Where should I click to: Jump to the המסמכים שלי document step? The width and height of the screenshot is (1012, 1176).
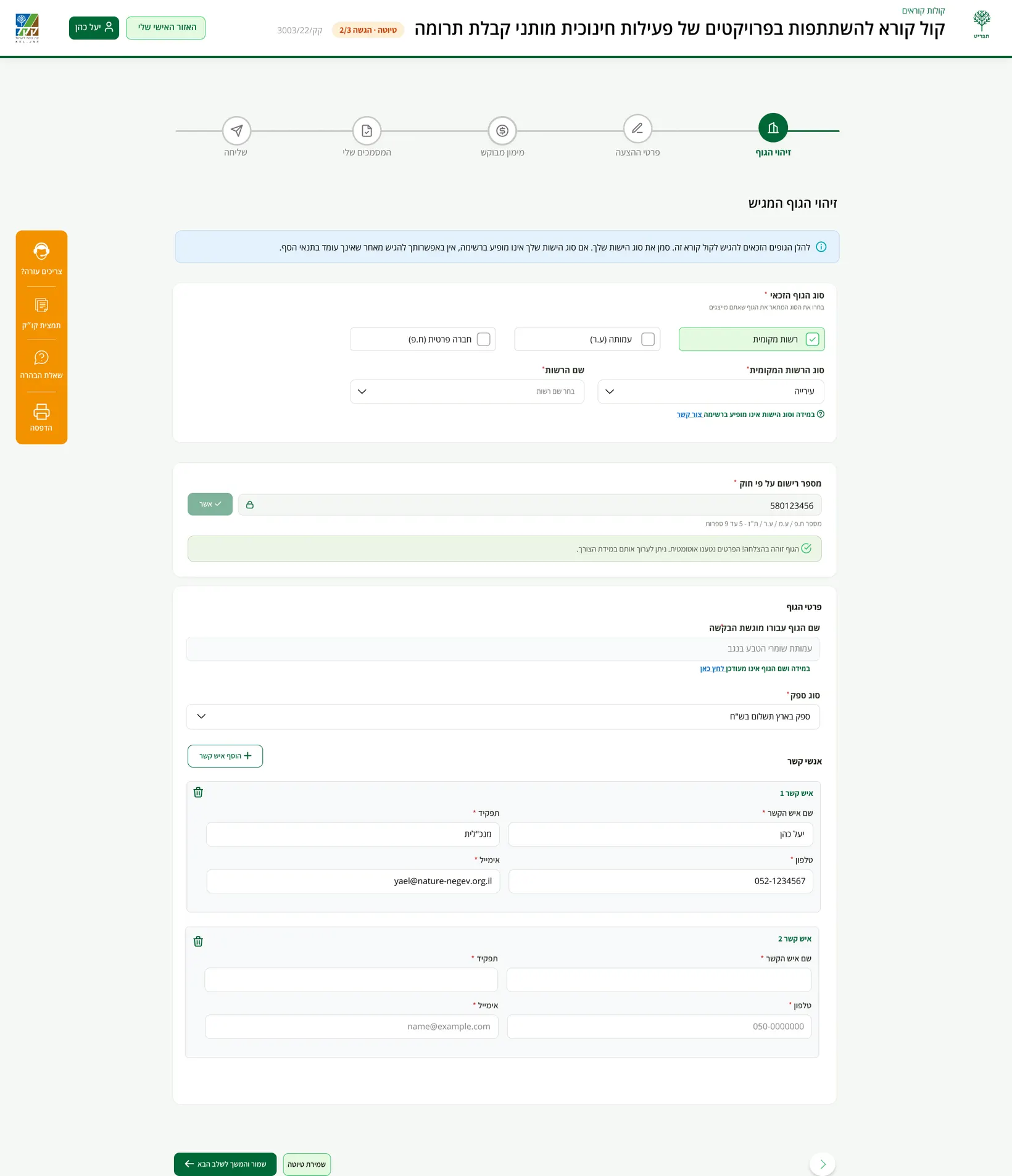tap(367, 131)
